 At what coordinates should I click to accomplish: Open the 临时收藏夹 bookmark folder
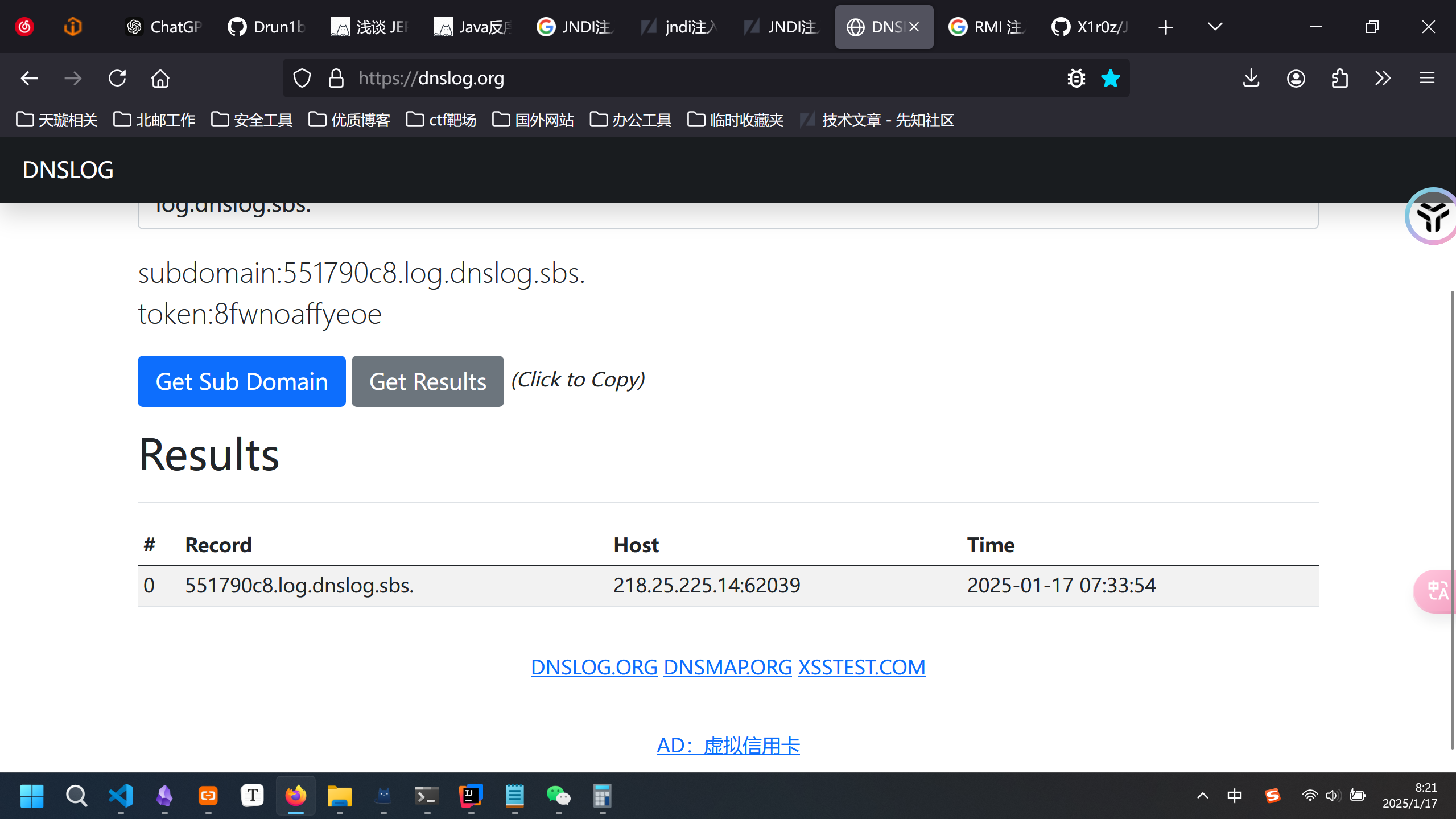pyautogui.click(x=736, y=120)
